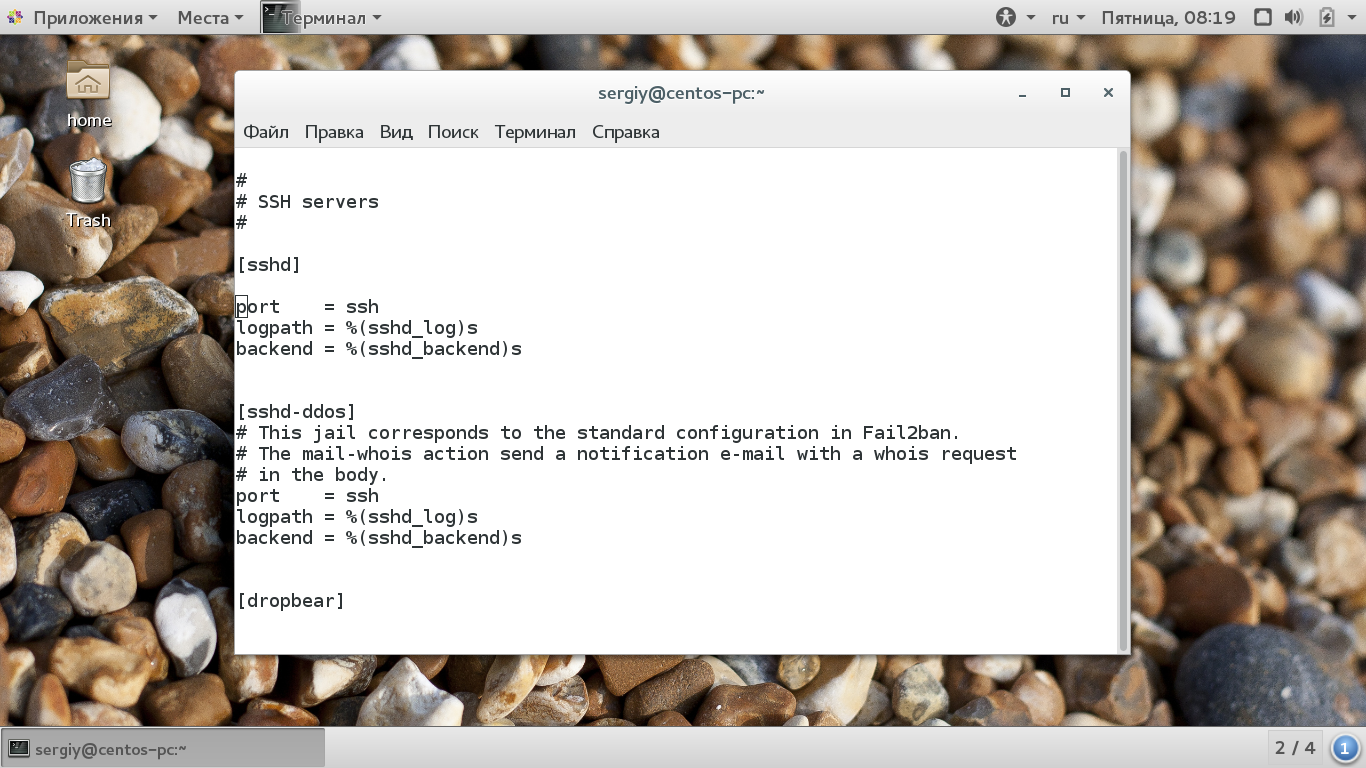The image size is (1366, 768).
Task: Open the Приложения applications menu
Action: point(95,17)
